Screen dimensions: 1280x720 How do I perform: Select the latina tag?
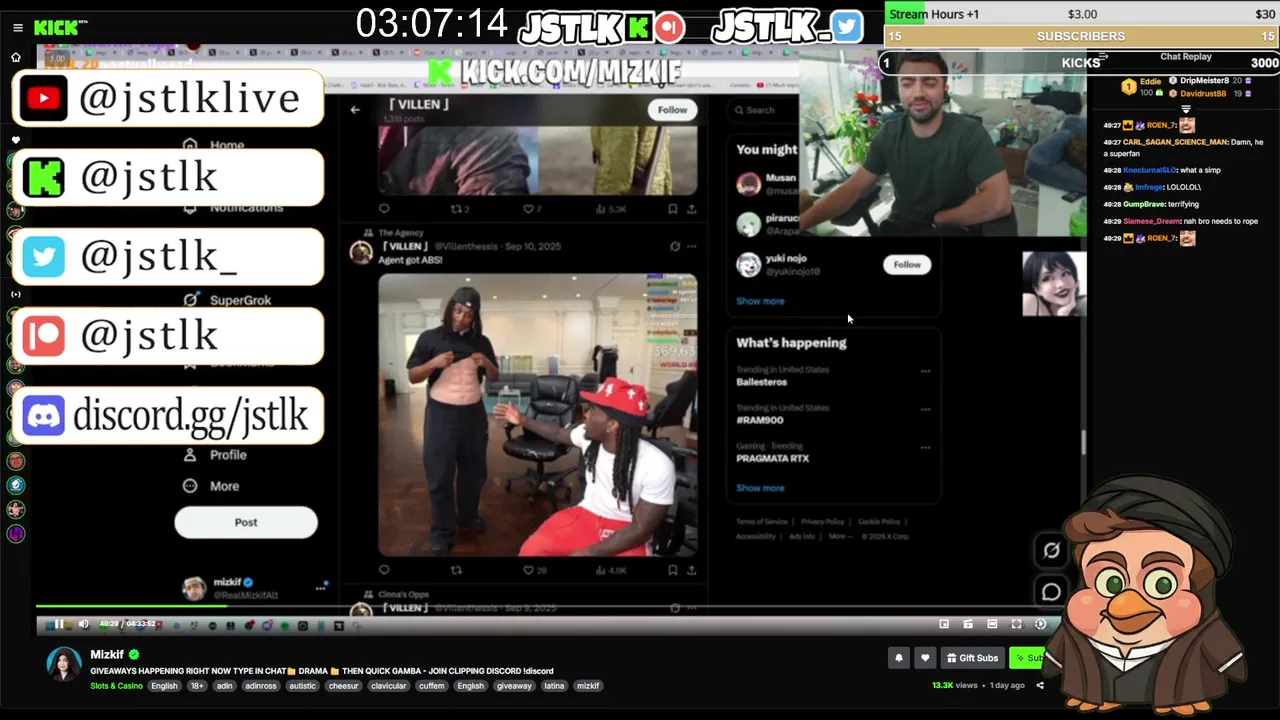point(554,686)
